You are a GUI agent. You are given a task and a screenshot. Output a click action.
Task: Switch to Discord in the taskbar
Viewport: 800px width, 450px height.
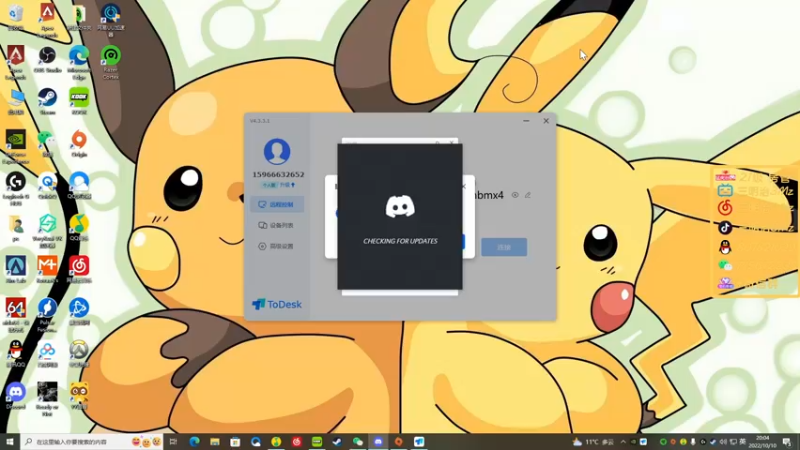(378, 441)
